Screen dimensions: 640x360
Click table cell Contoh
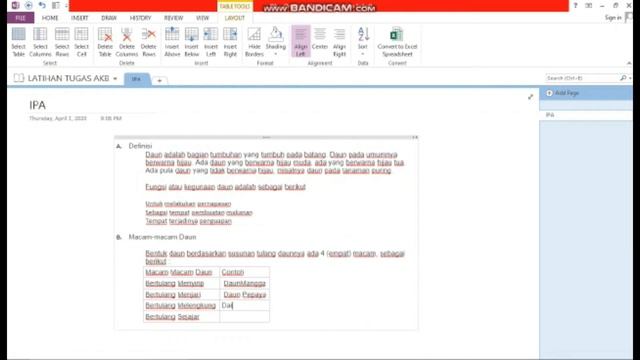[244, 272]
